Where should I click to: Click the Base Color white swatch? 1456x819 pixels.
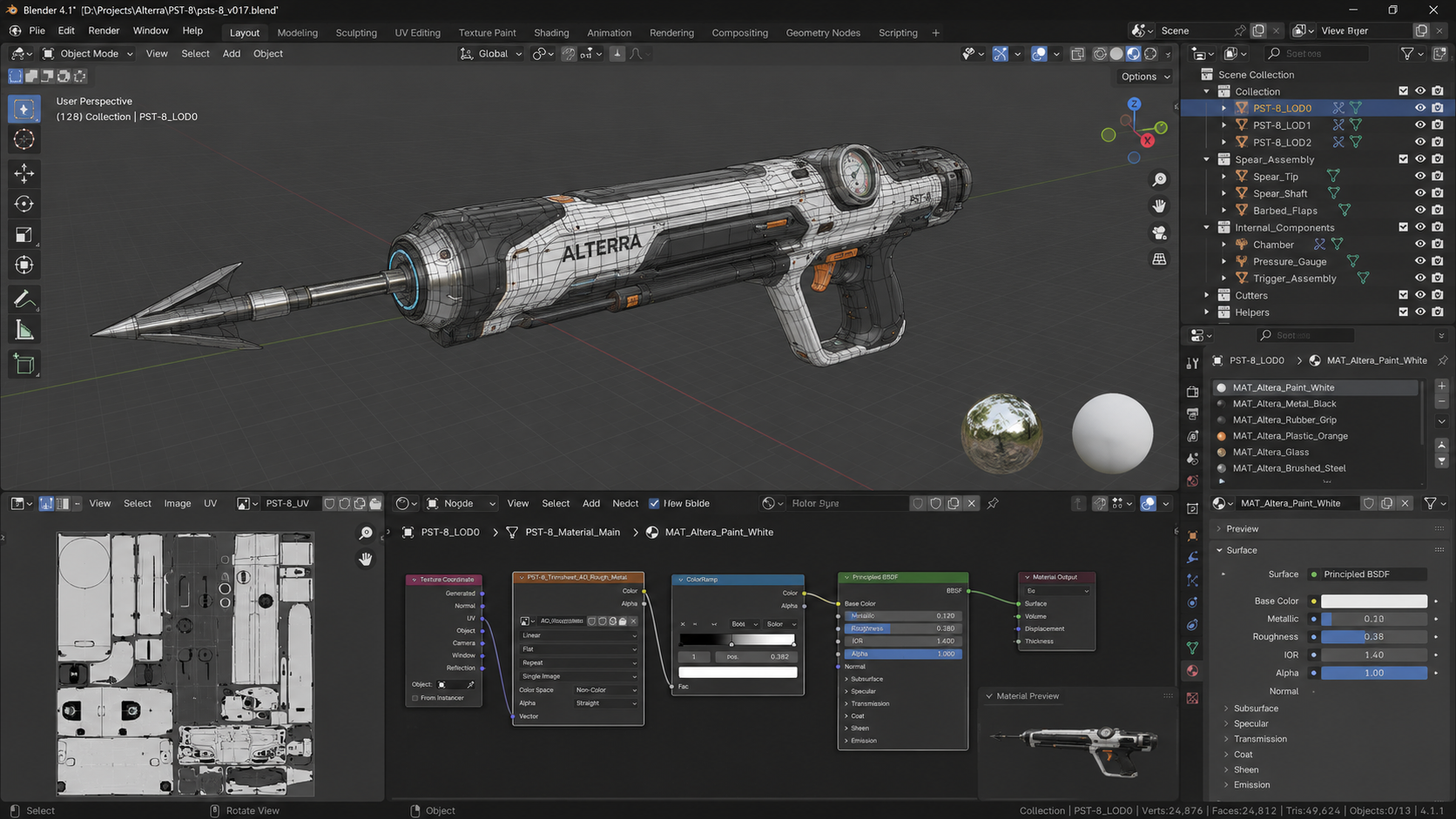point(1374,601)
